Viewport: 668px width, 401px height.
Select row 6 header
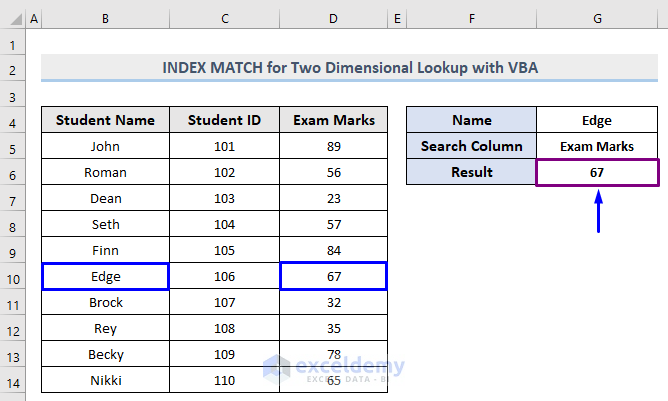pyautogui.click(x=13, y=172)
